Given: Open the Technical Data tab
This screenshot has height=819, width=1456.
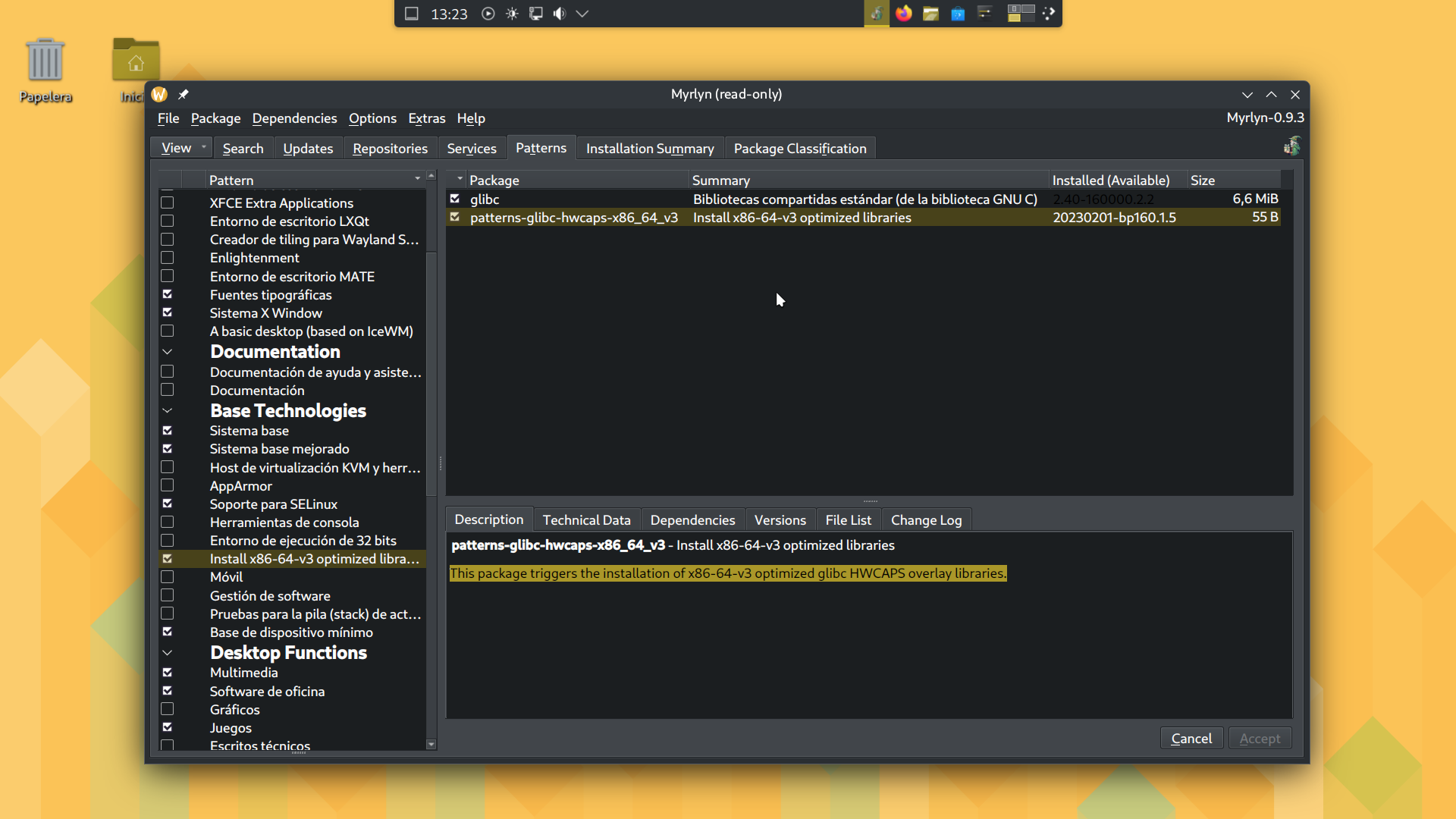Looking at the screenshot, I should pyautogui.click(x=586, y=520).
